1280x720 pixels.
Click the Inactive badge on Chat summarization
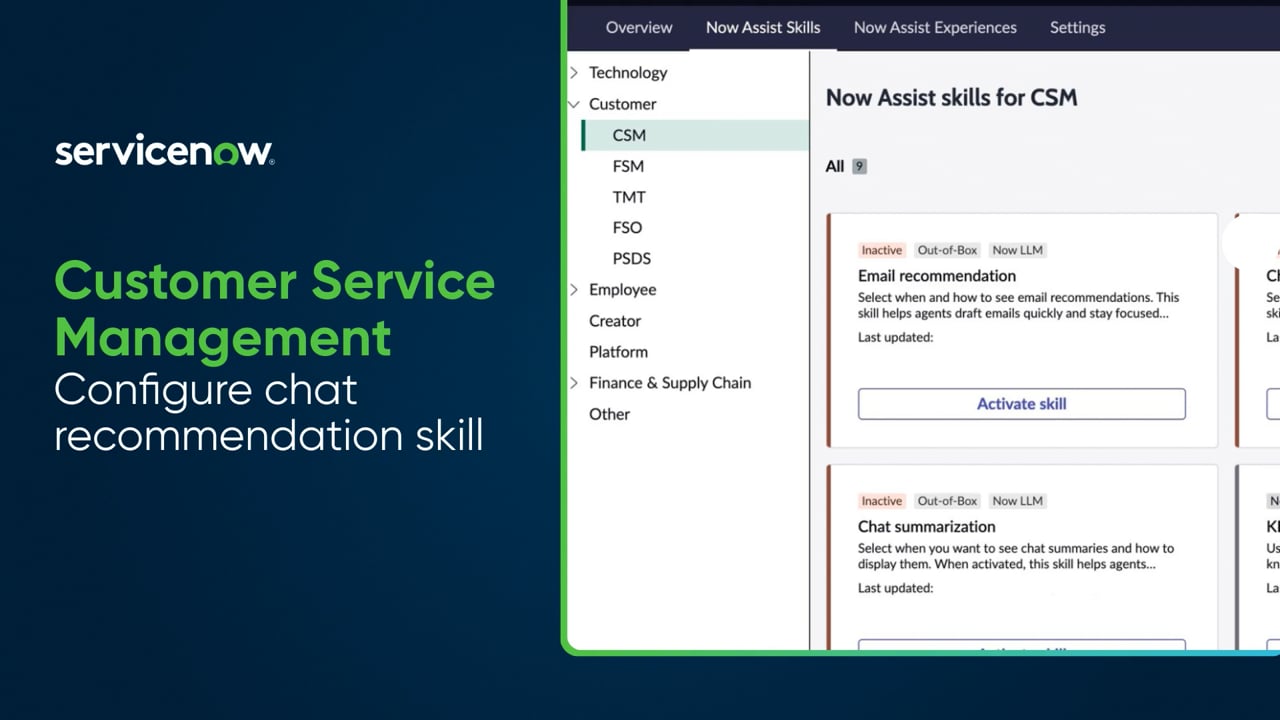[881, 500]
